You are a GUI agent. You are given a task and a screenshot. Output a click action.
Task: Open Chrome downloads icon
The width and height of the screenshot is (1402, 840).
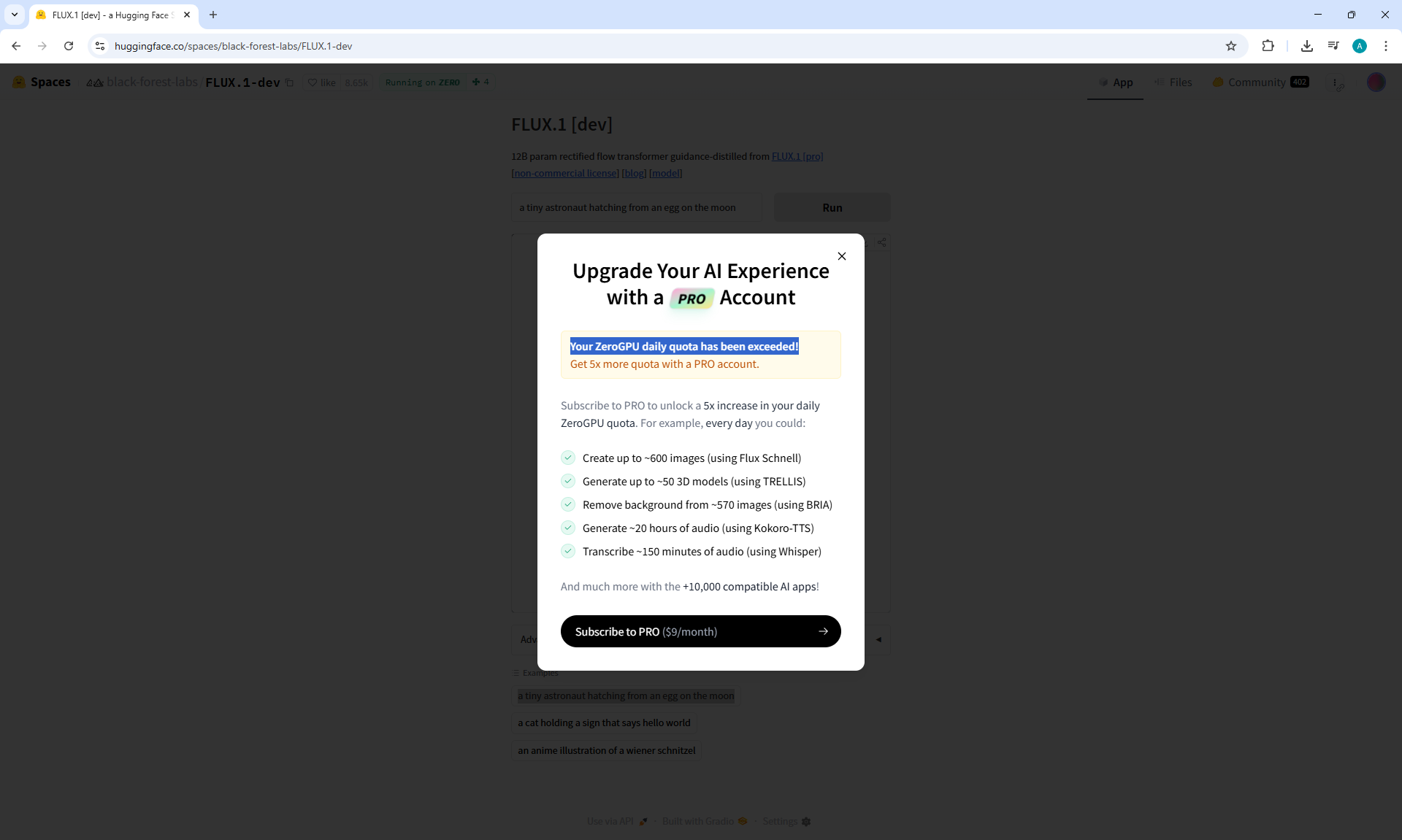click(x=1306, y=46)
